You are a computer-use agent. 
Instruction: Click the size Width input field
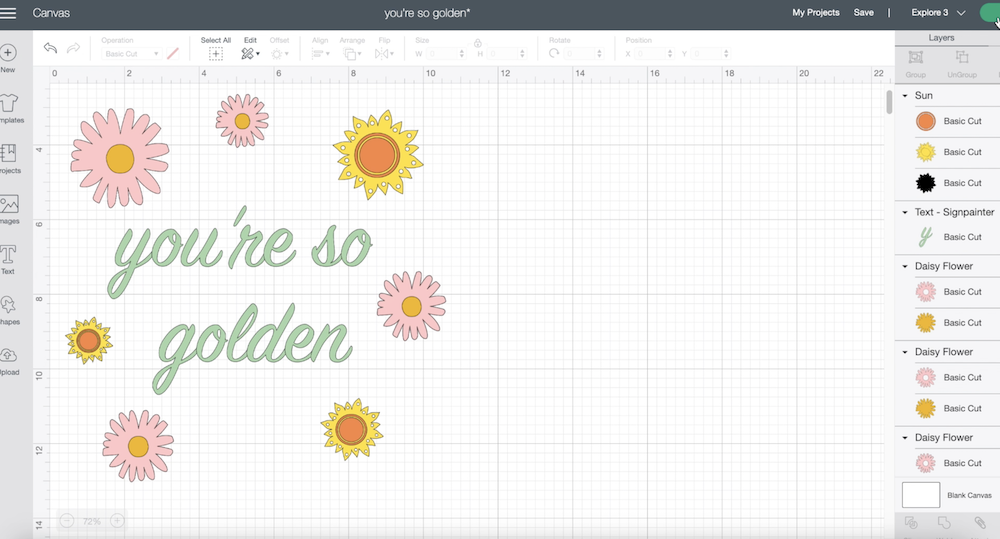[445, 54]
